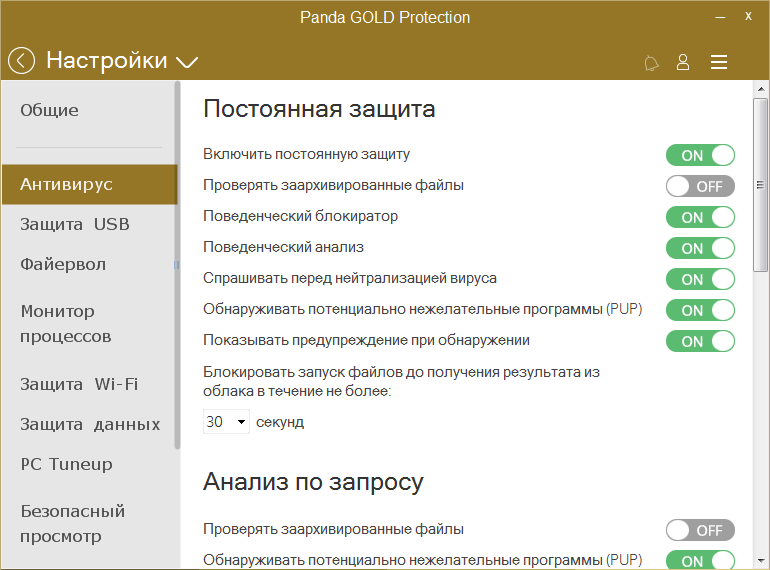Image resolution: width=770 pixels, height=570 pixels.
Task: Open the 30 секунд dropdown
Action: pos(226,422)
